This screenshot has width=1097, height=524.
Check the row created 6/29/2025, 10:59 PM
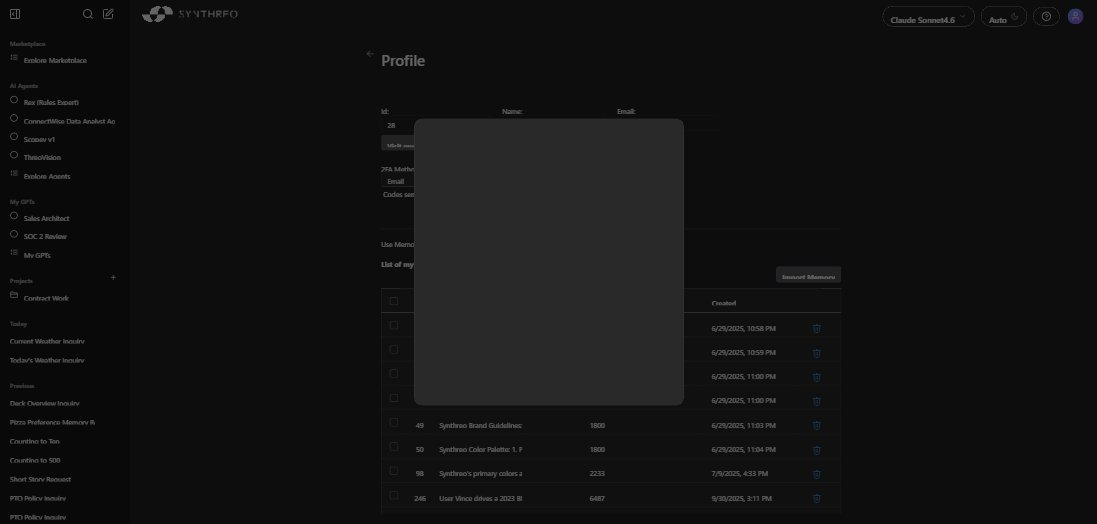394,349
